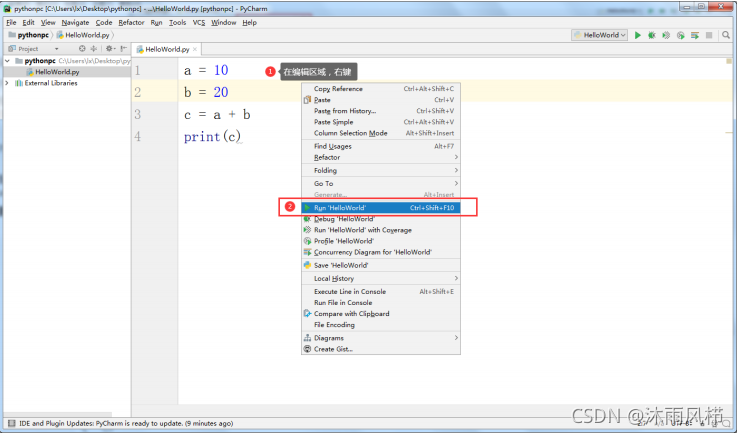This screenshot has height=434, width=738.
Task: Click Concurrency Diagram icon in main toolbar
Action: (x=695, y=35)
